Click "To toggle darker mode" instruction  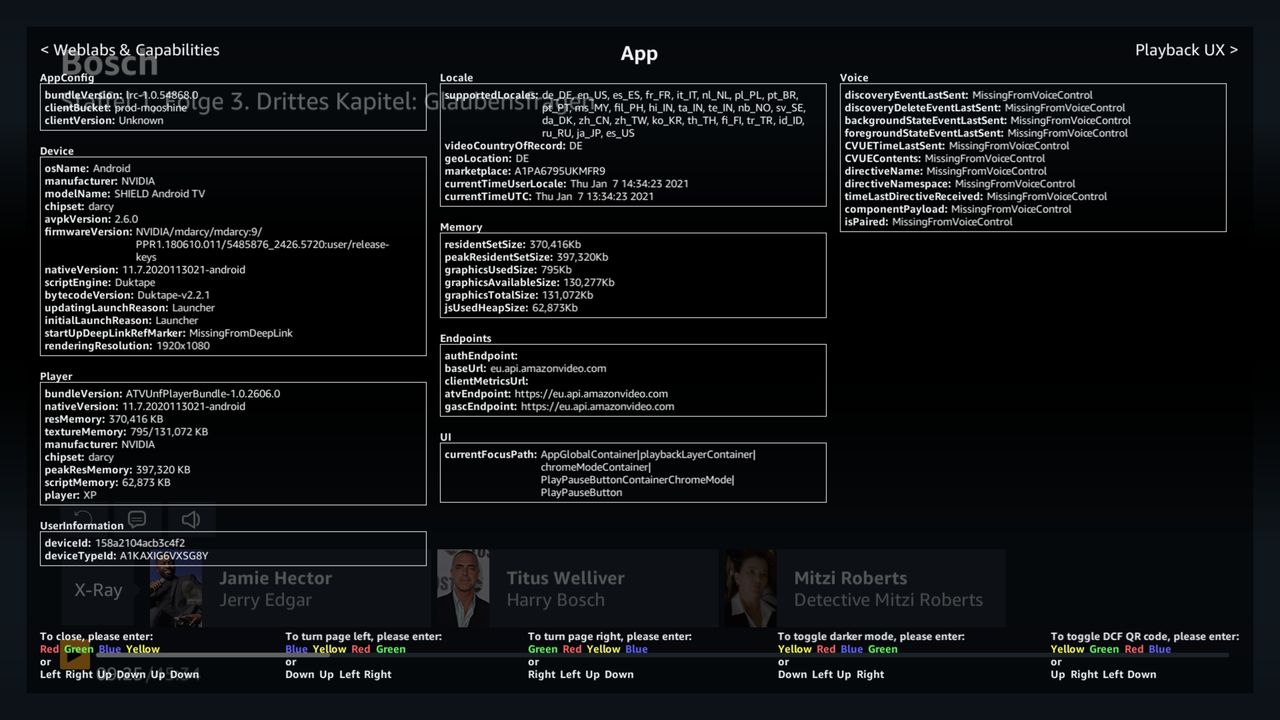(x=871, y=637)
